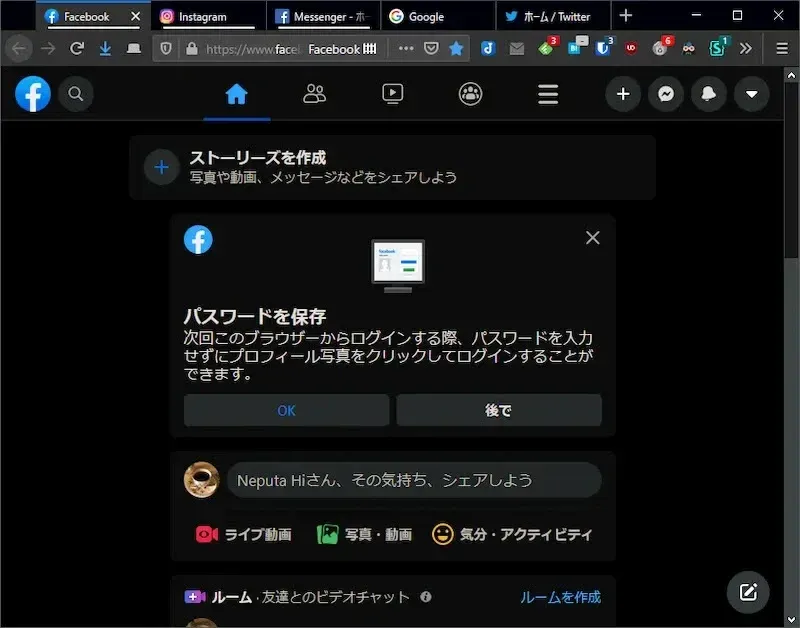Screen dimensions: 800x628
Task: Open the Facebook Home feed icon
Action: pyautogui.click(x=235, y=94)
